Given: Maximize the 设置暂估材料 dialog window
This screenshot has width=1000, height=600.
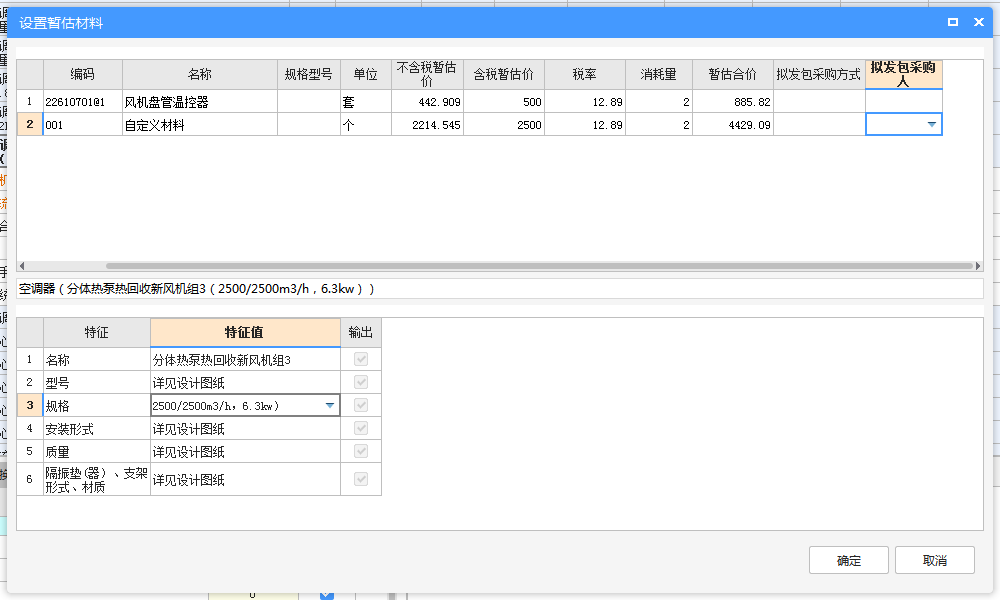Looking at the screenshot, I should [x=953, y=22].
